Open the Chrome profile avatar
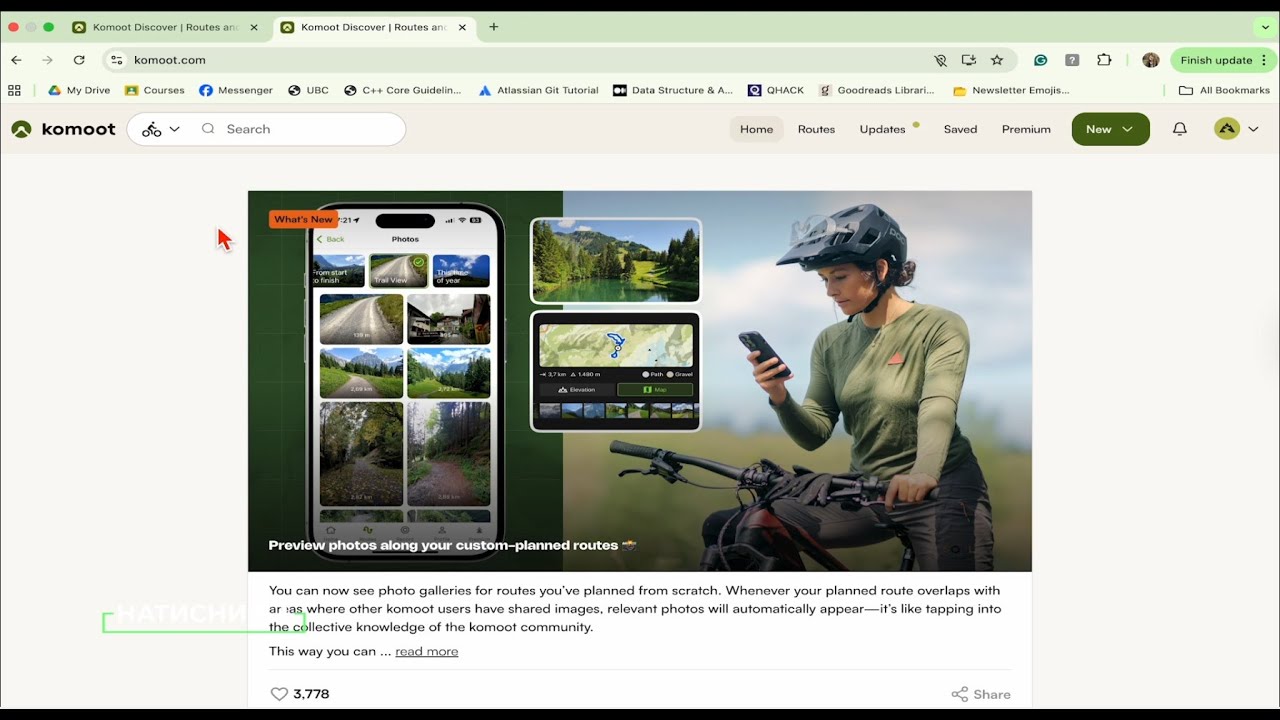Image resolution: width=1280 pixels, height=720 pixels. coord(1151,60)
